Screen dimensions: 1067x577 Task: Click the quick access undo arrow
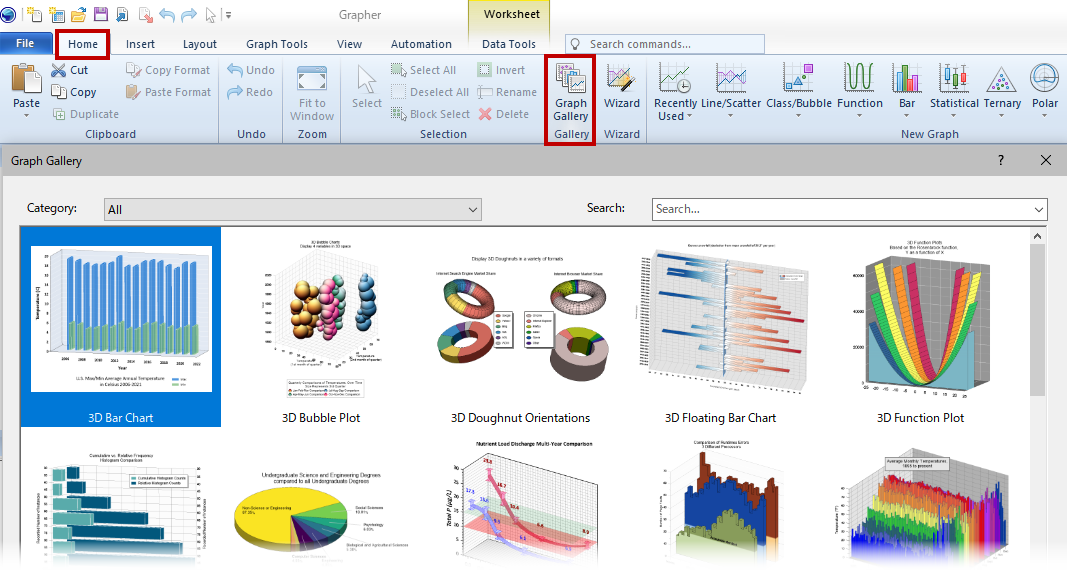click(167, 14)
